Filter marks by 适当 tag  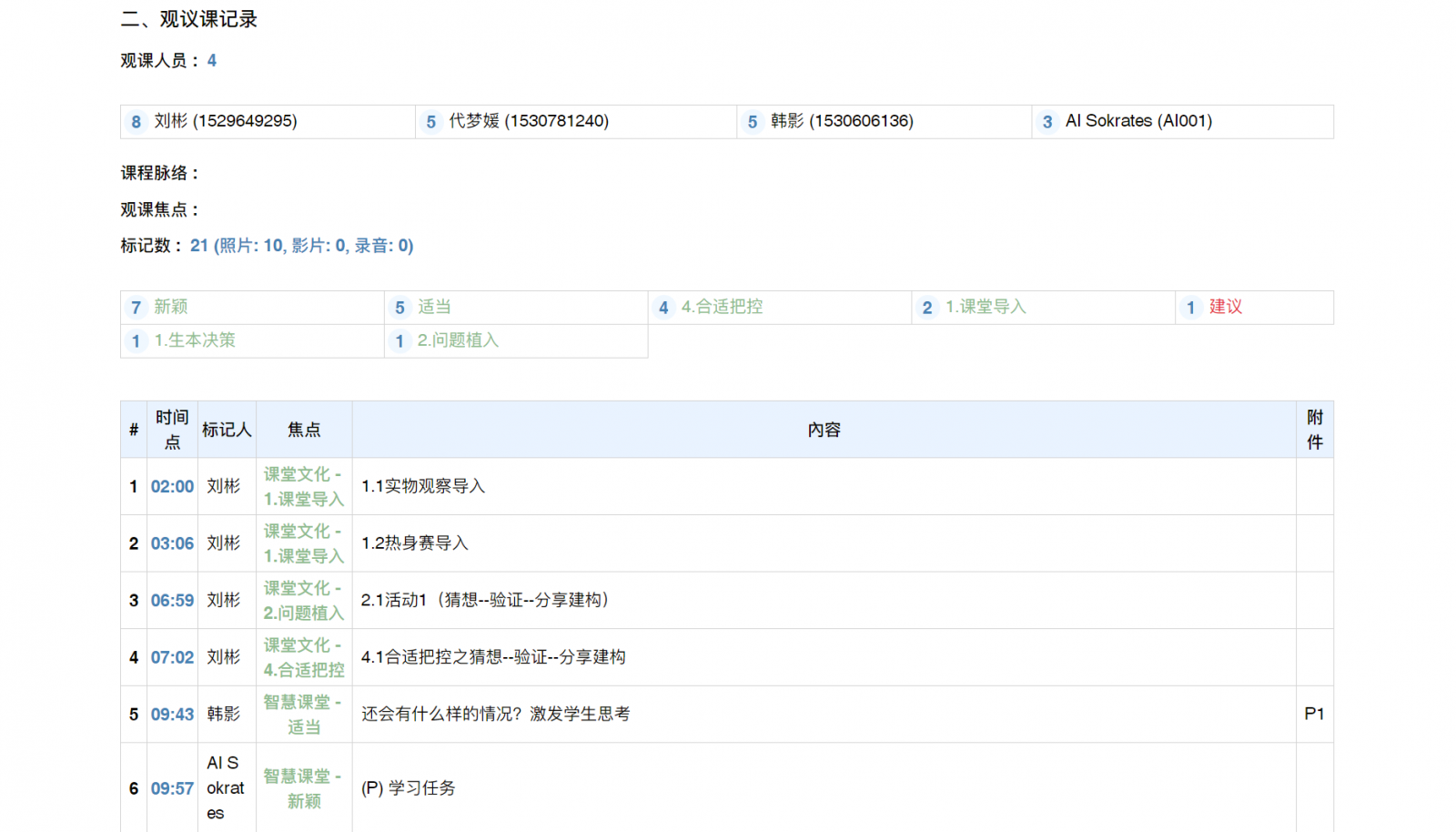pos(434,307)
